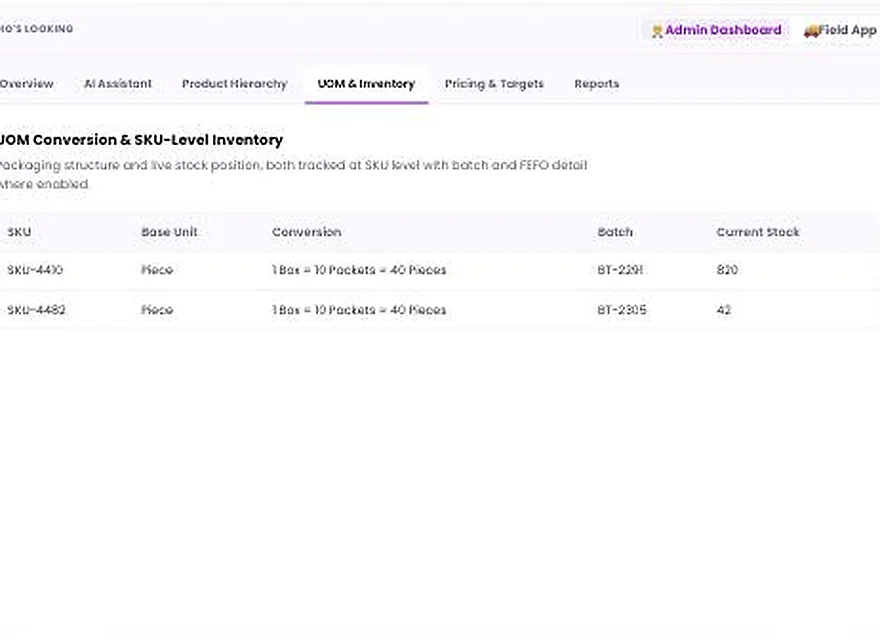Go to the Product Hierarchy tab
Screen dimensions: 880x640
(x=235, y=84)
